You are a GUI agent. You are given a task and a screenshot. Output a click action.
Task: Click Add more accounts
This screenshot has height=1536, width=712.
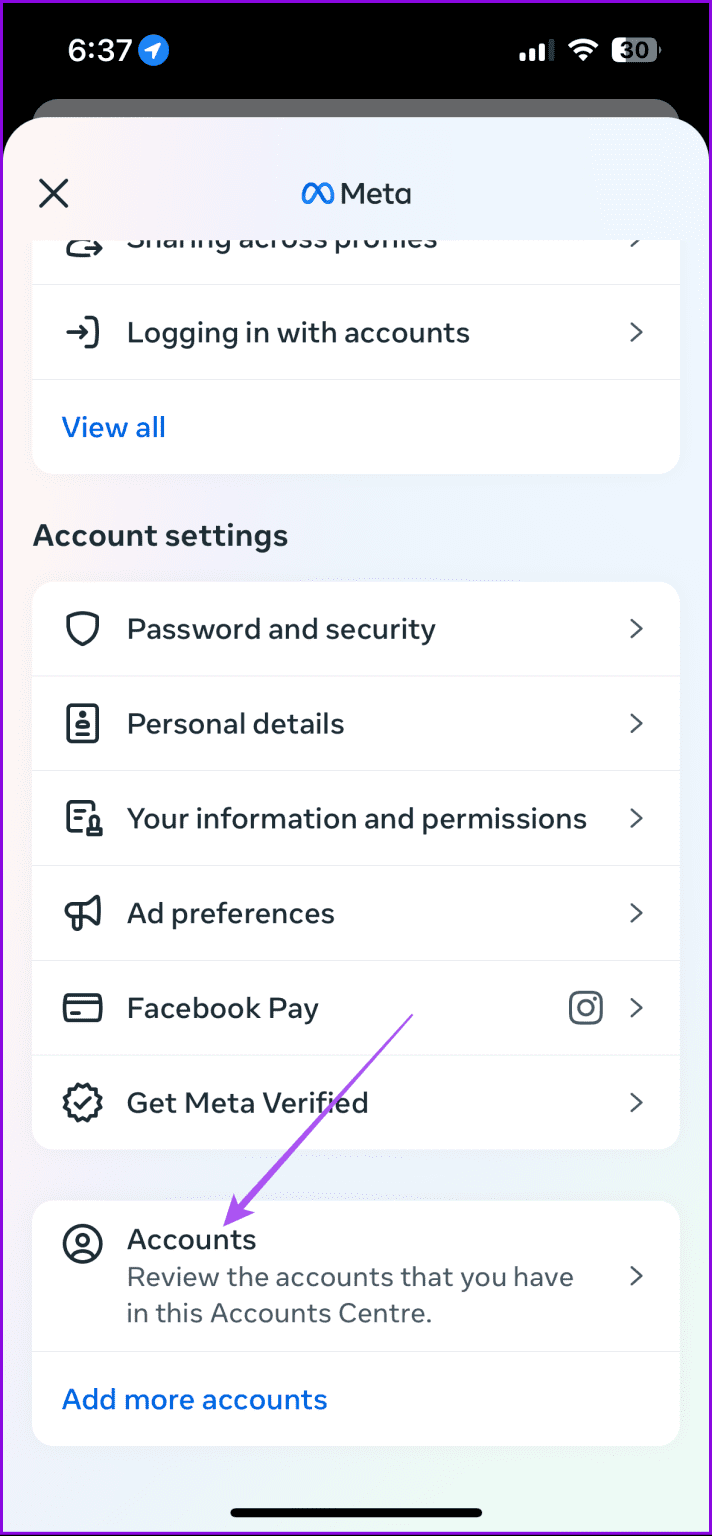pos(194,1399)
